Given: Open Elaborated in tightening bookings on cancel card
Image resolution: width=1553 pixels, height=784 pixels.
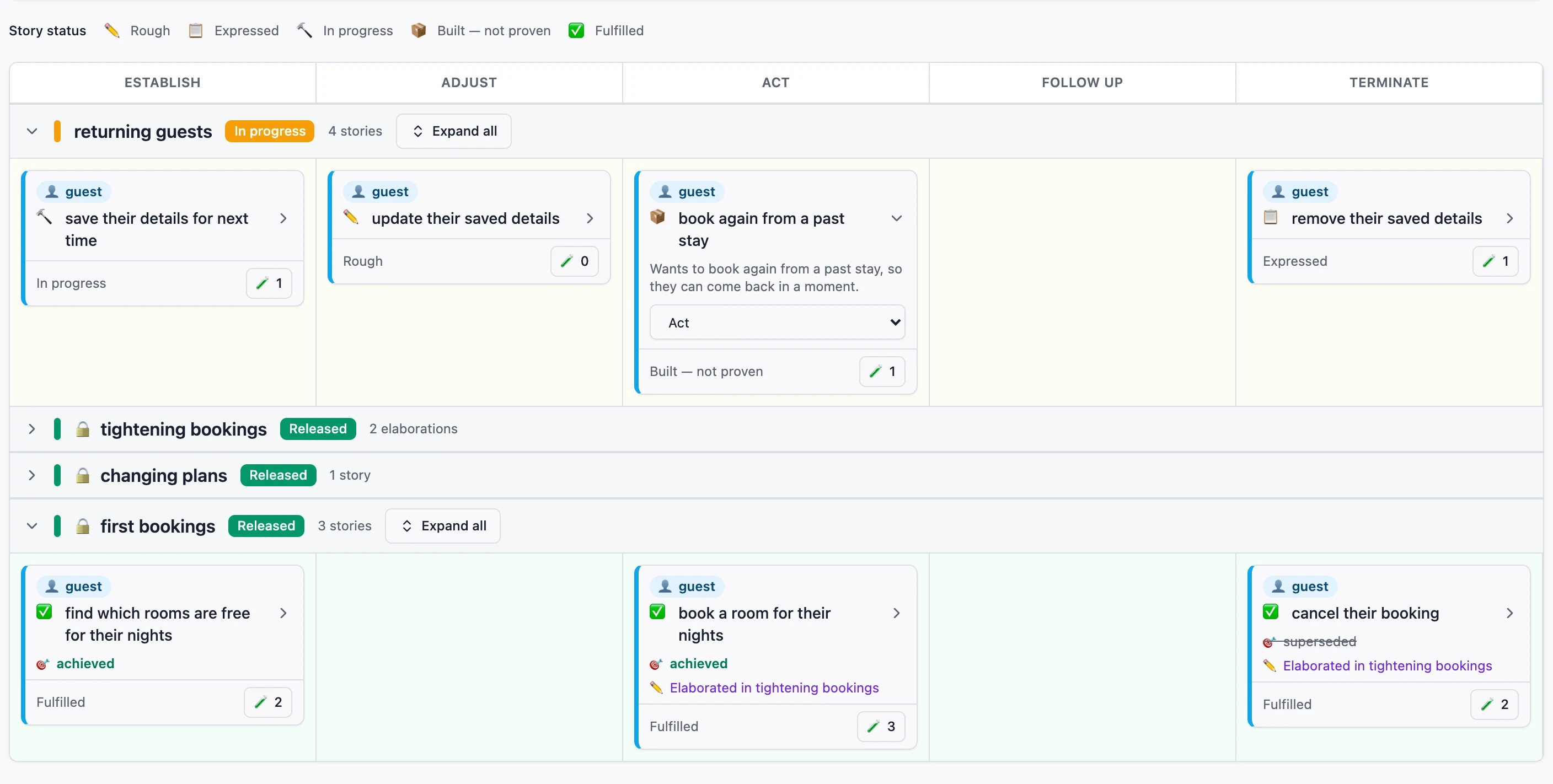Looking at the screenshot, I should click(x=1387, y=666).
